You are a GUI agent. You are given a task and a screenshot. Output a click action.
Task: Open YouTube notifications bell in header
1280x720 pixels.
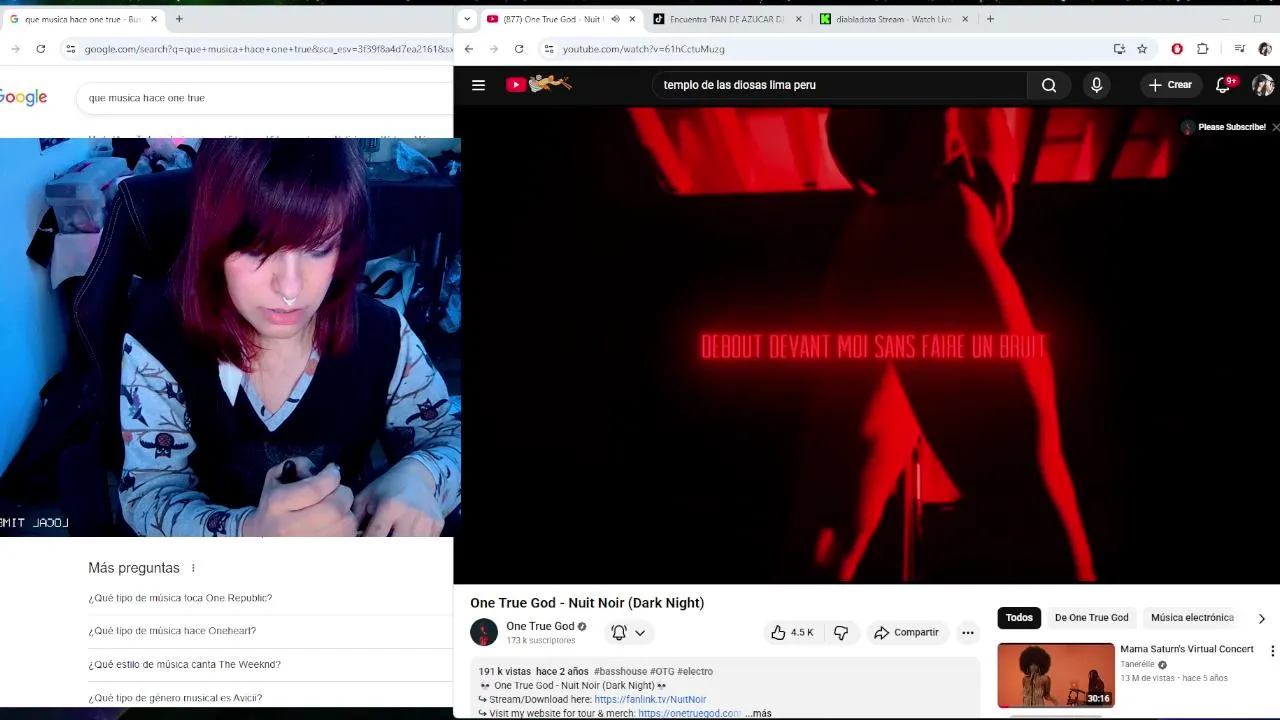(1223, 85)
